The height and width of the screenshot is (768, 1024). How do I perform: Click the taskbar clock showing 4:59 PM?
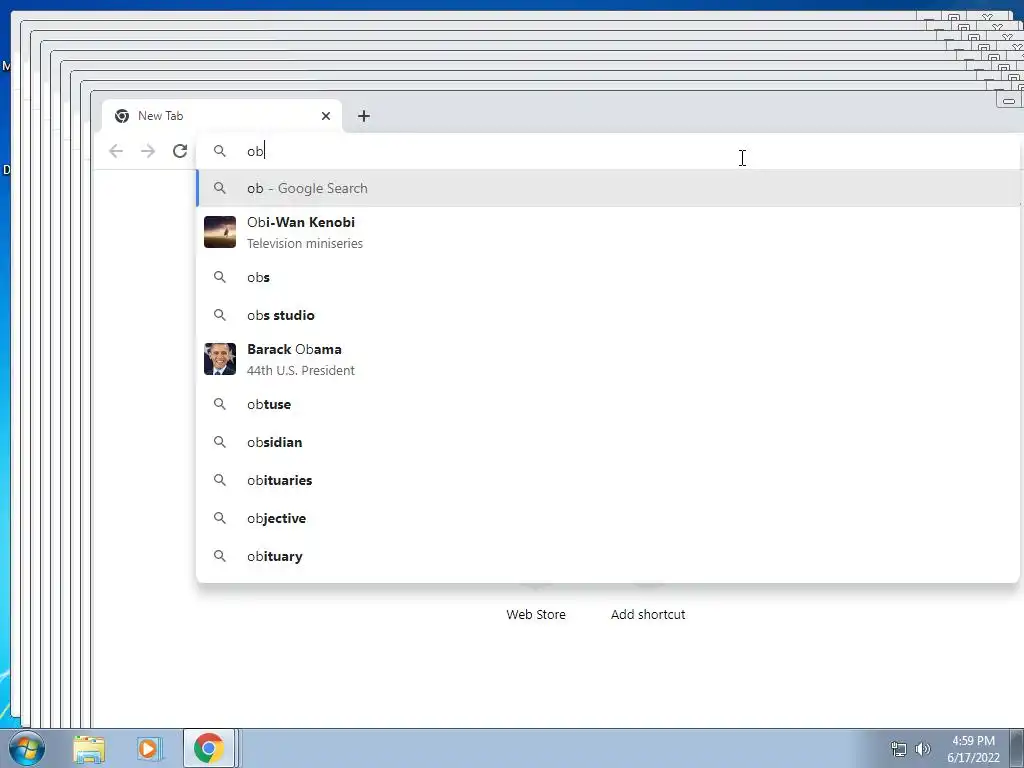[974, 749]
